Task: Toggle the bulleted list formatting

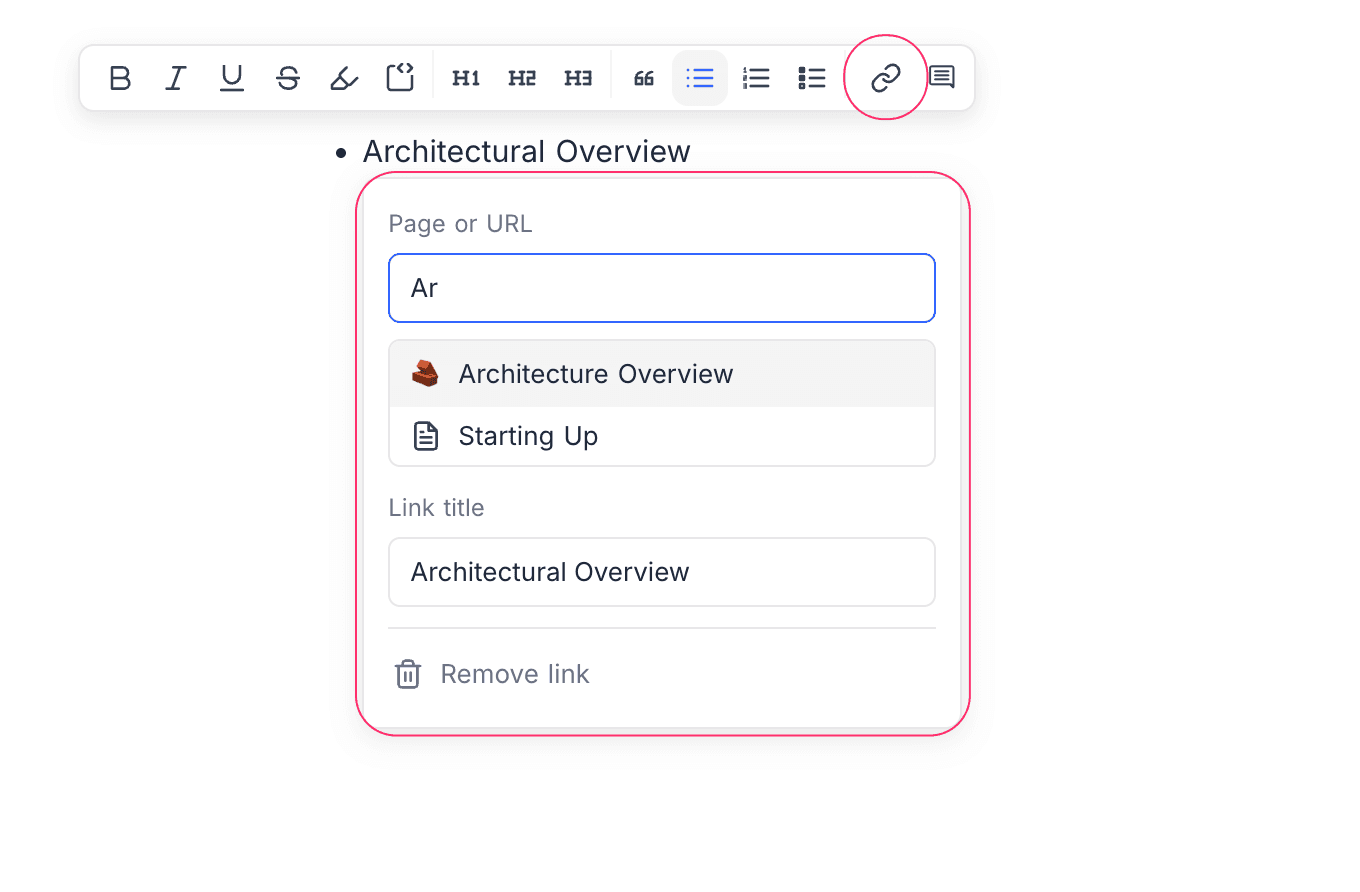Action: point(700,77)
